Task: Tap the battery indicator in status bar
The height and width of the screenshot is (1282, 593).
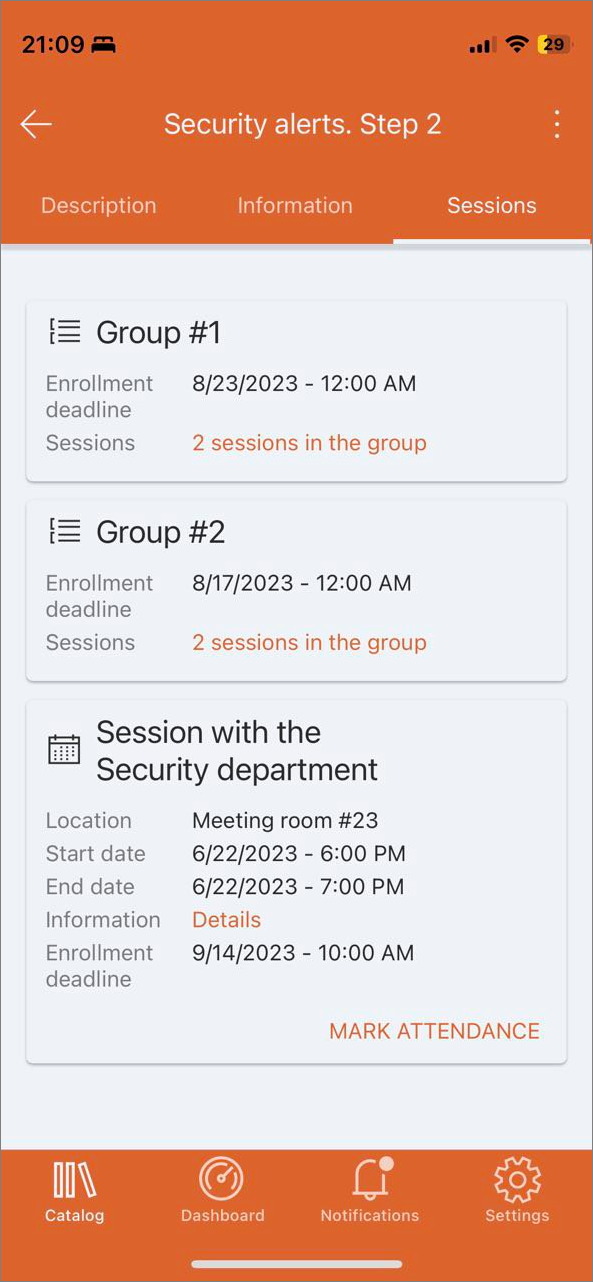Action: (555, 44)
